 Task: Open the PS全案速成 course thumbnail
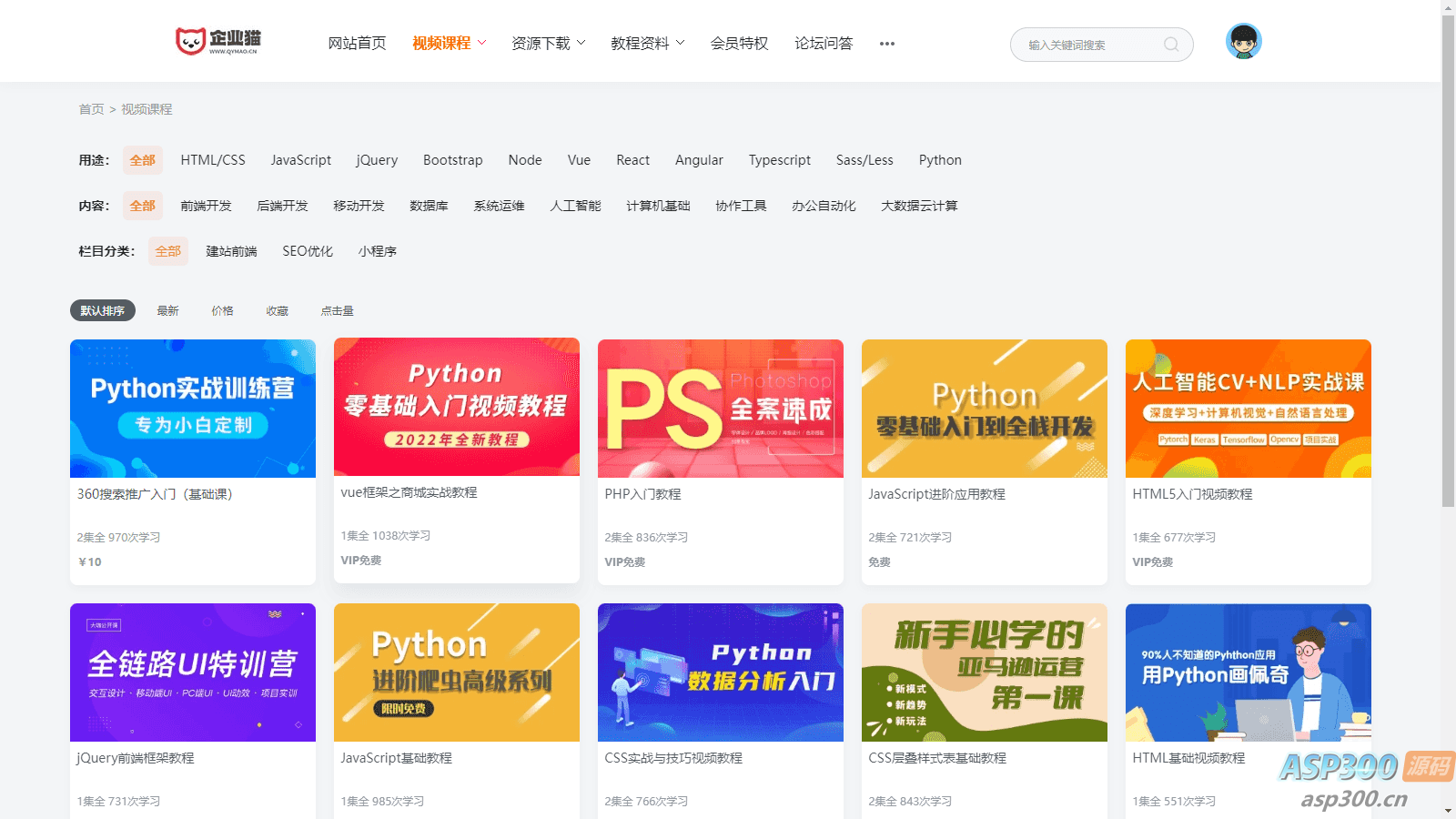point(721,409)
